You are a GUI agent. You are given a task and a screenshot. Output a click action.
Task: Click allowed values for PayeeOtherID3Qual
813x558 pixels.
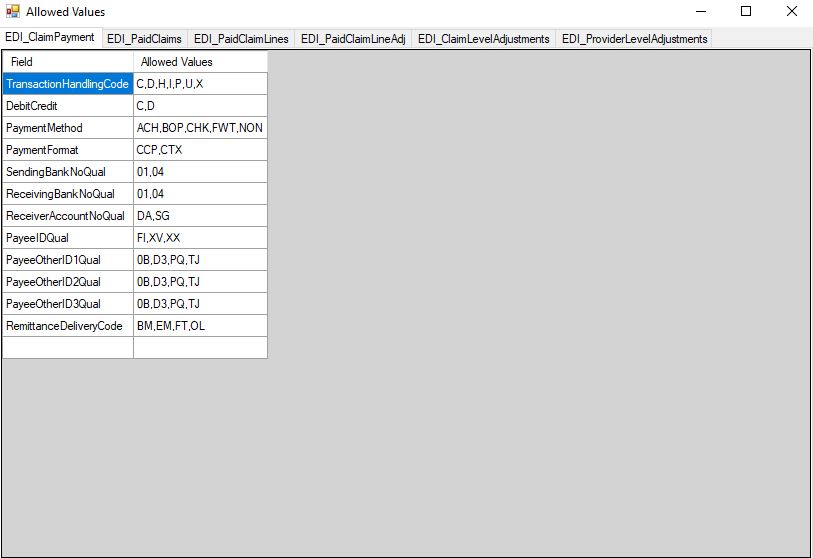click(201, 304)
